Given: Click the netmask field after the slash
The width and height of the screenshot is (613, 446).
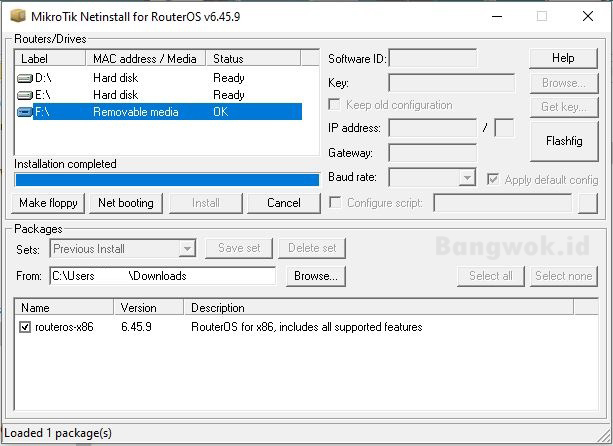Looking at the screenshot, I should tap(504, 128).
